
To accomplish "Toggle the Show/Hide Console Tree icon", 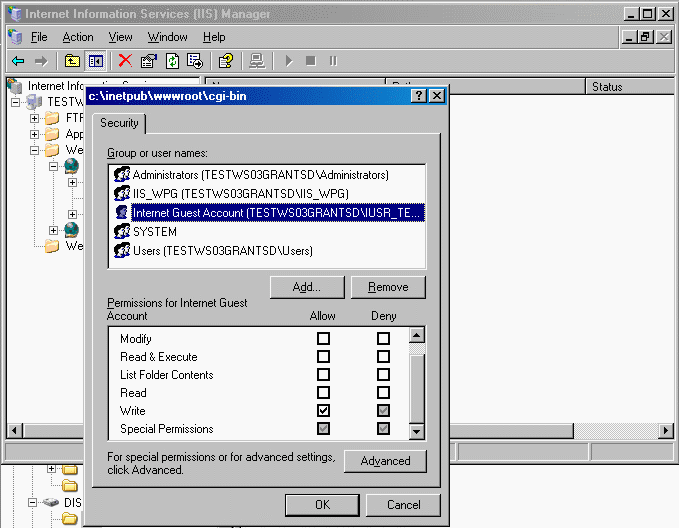I will point(96,61).
